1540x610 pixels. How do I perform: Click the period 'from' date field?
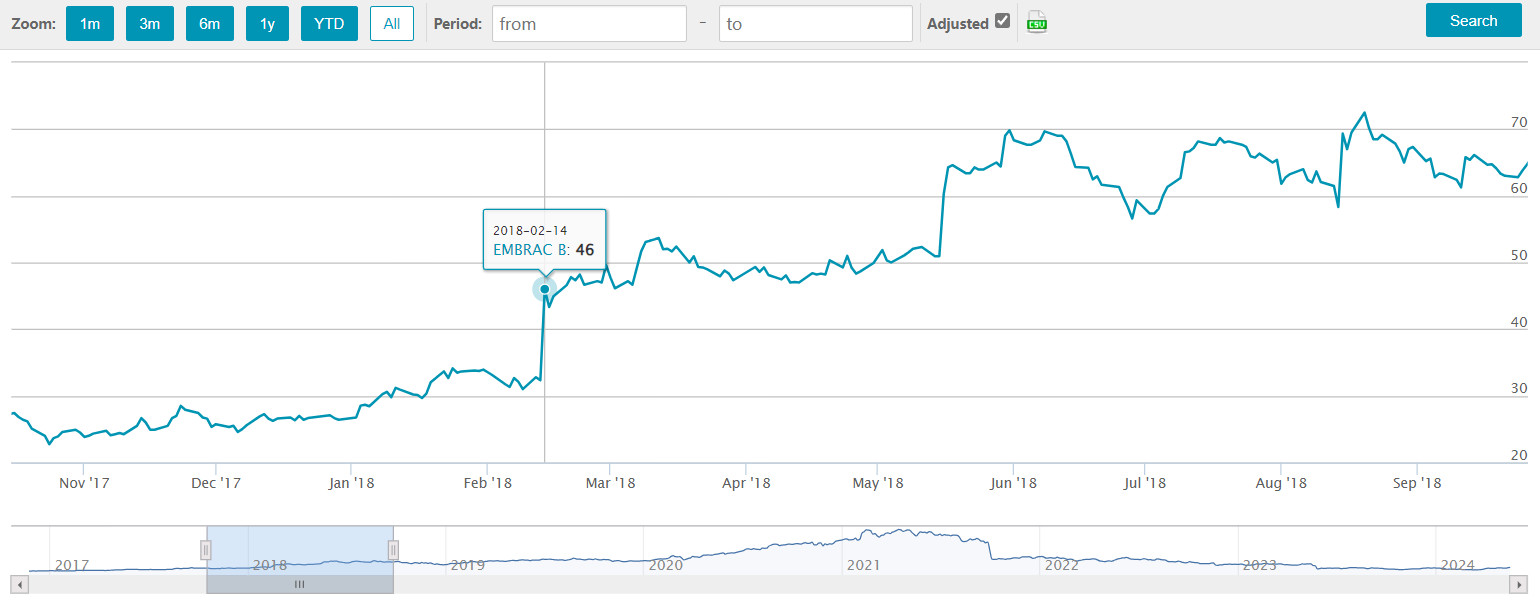point(589,24)
